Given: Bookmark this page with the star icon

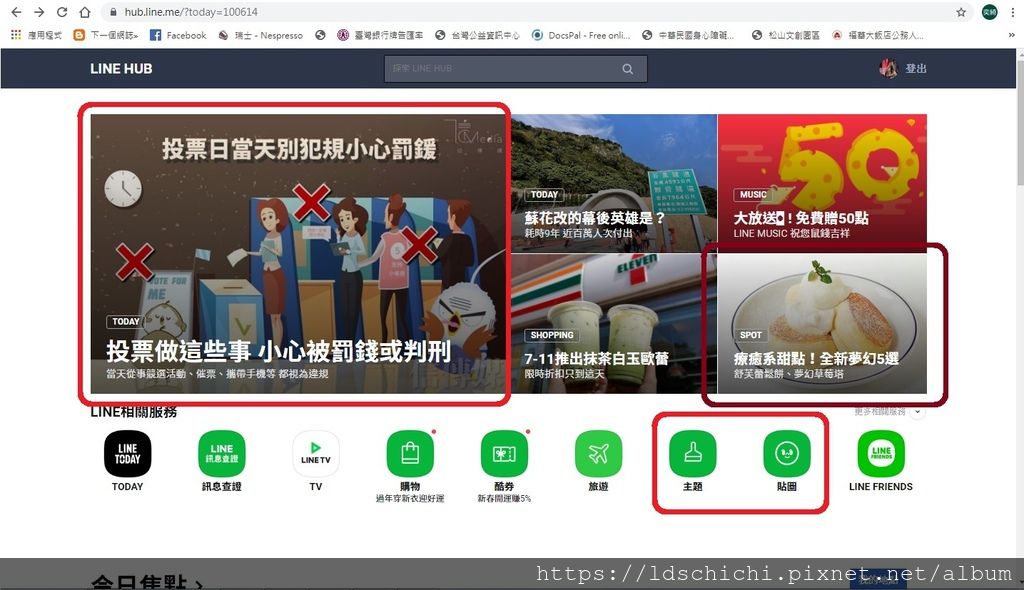Looking at the screenshot, I should [961, 12].
